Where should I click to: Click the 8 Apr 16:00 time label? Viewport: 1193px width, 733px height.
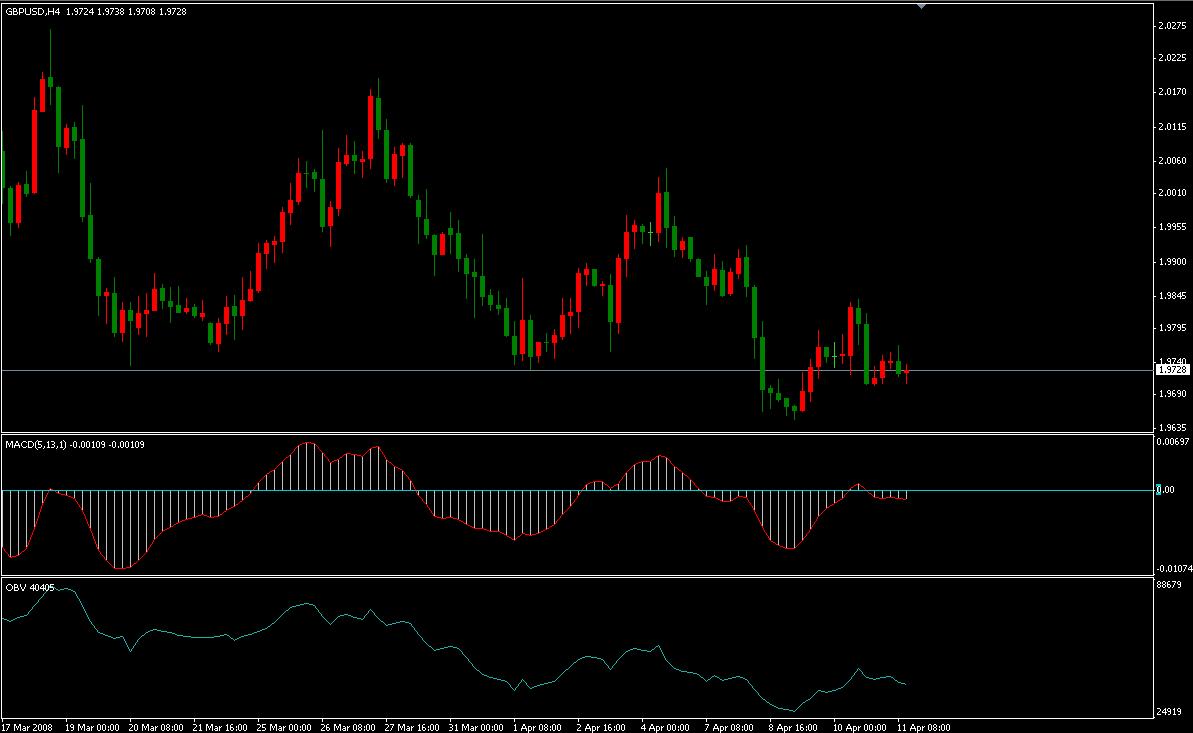(x=793, y=728)
